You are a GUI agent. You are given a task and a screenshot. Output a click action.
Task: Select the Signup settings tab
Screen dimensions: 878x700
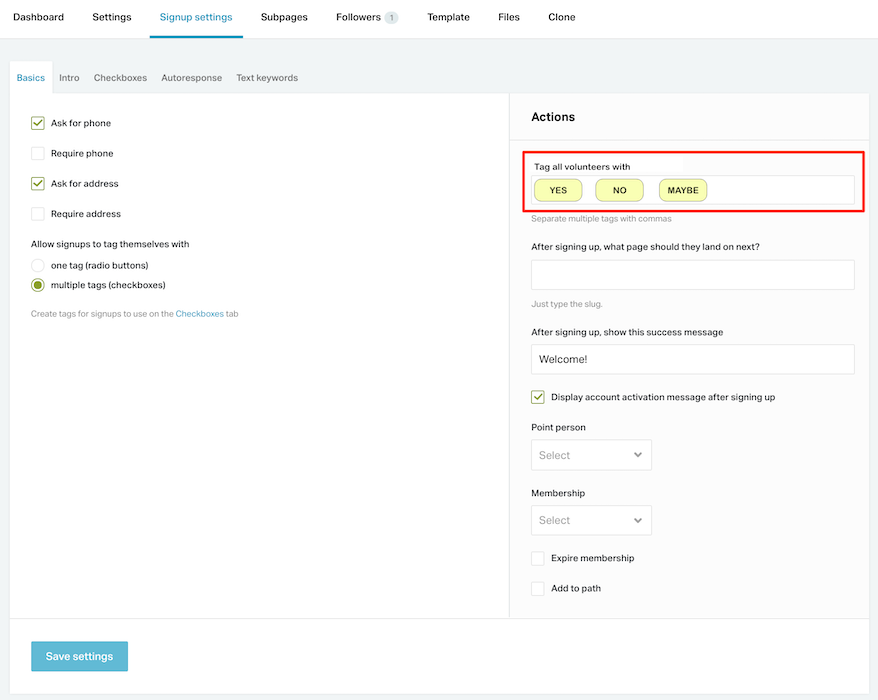[x=196, y=17]
